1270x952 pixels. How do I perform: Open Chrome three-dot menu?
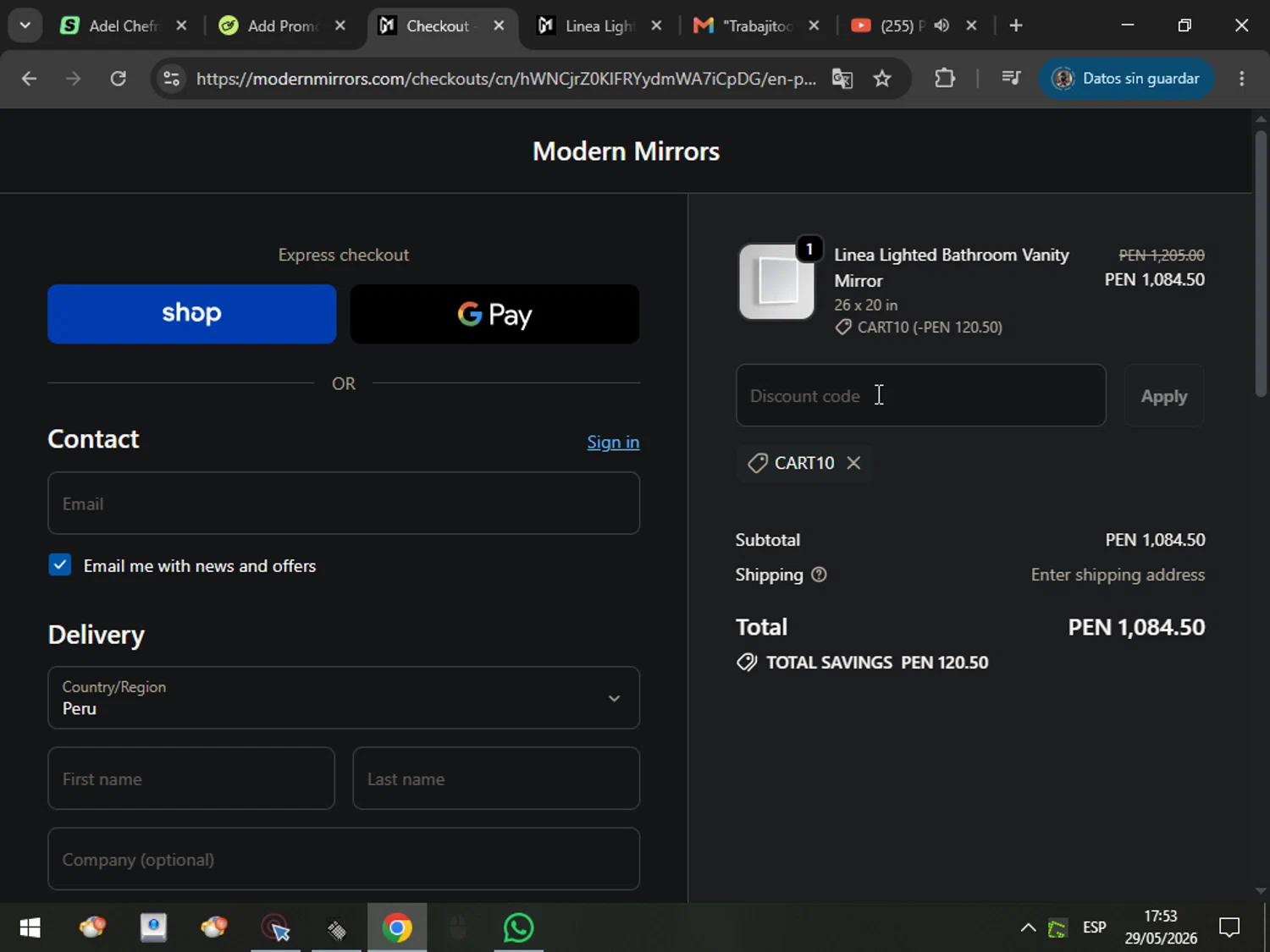1242,79
